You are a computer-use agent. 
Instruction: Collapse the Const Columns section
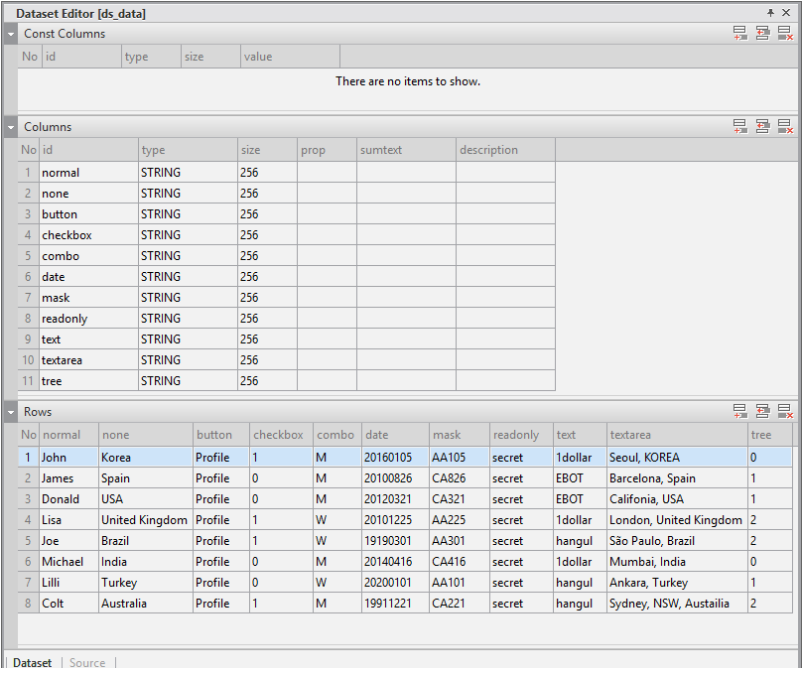11,34
